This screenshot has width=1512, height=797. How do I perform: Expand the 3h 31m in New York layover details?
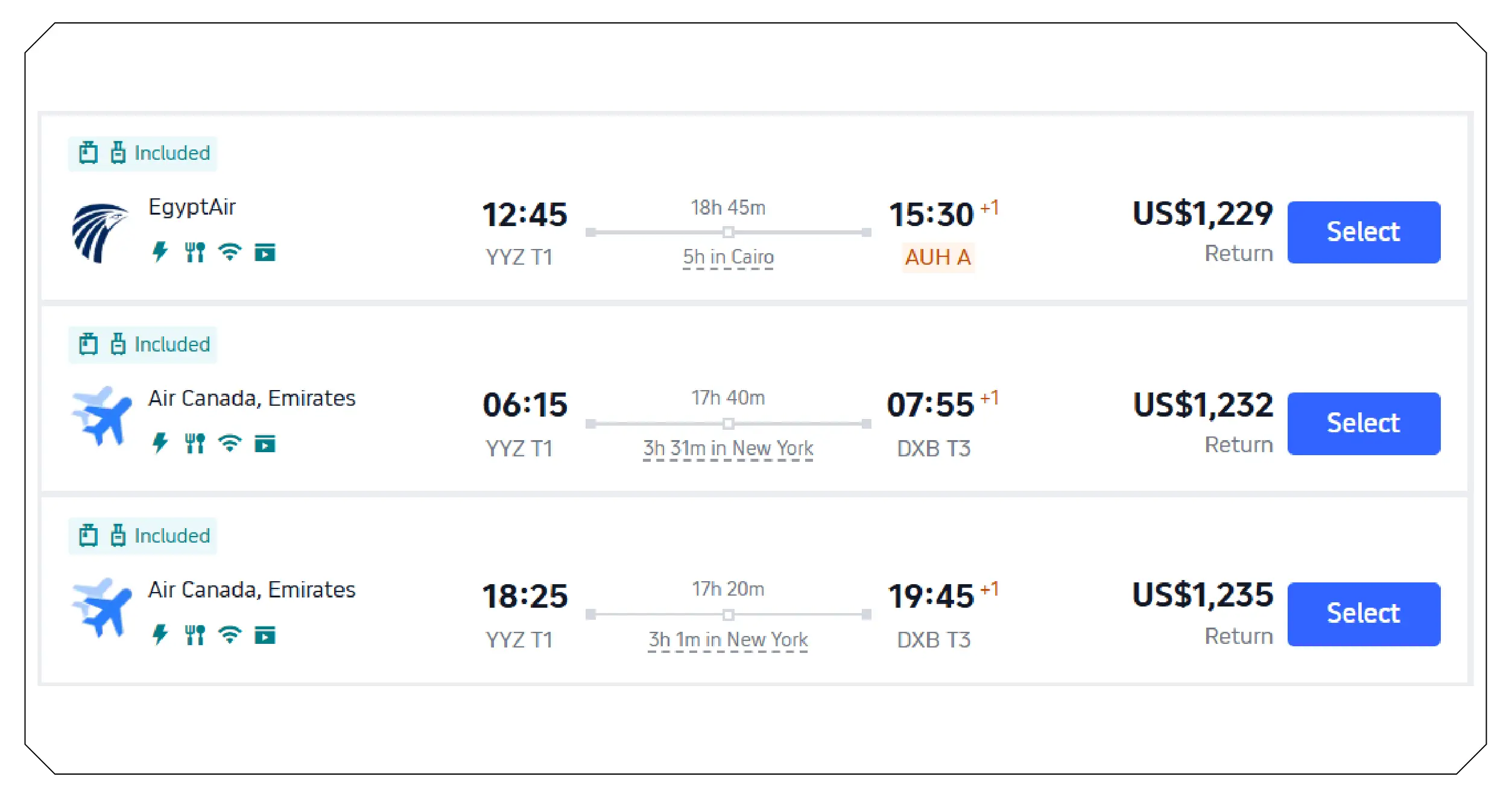(727, 447)
